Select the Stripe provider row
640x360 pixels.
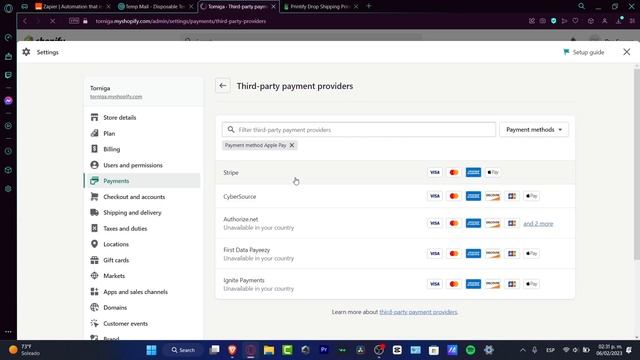pyautogui.click(x=395, y=172)
